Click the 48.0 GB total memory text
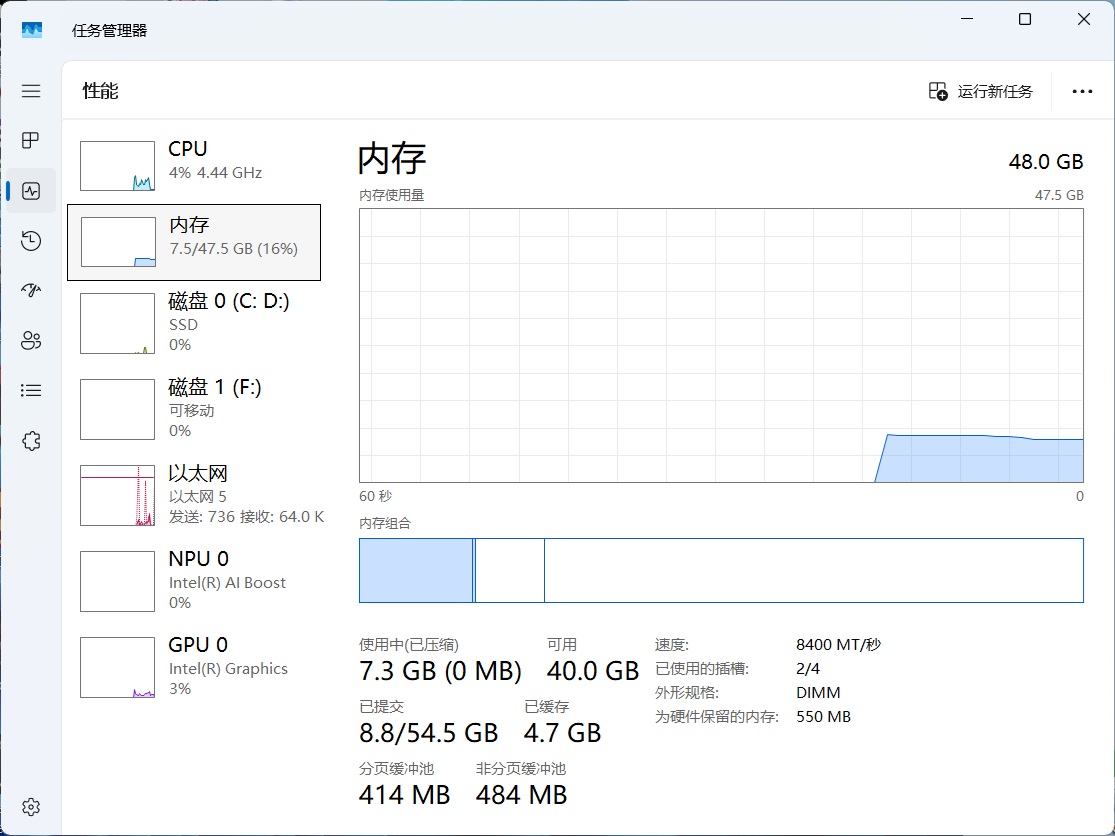 (1045, 162)
